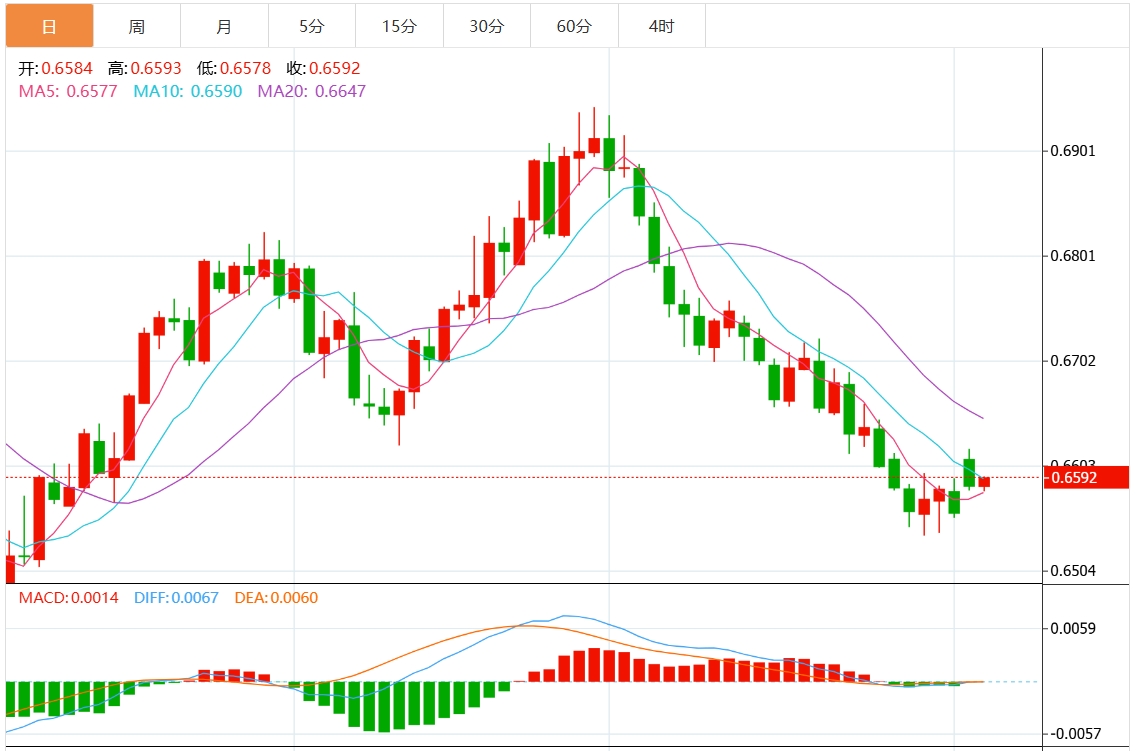This screenshot has height=751, width=1147.
Task: Click the red 0.6592 current price tag
Action: click(x=1073, y=478)
